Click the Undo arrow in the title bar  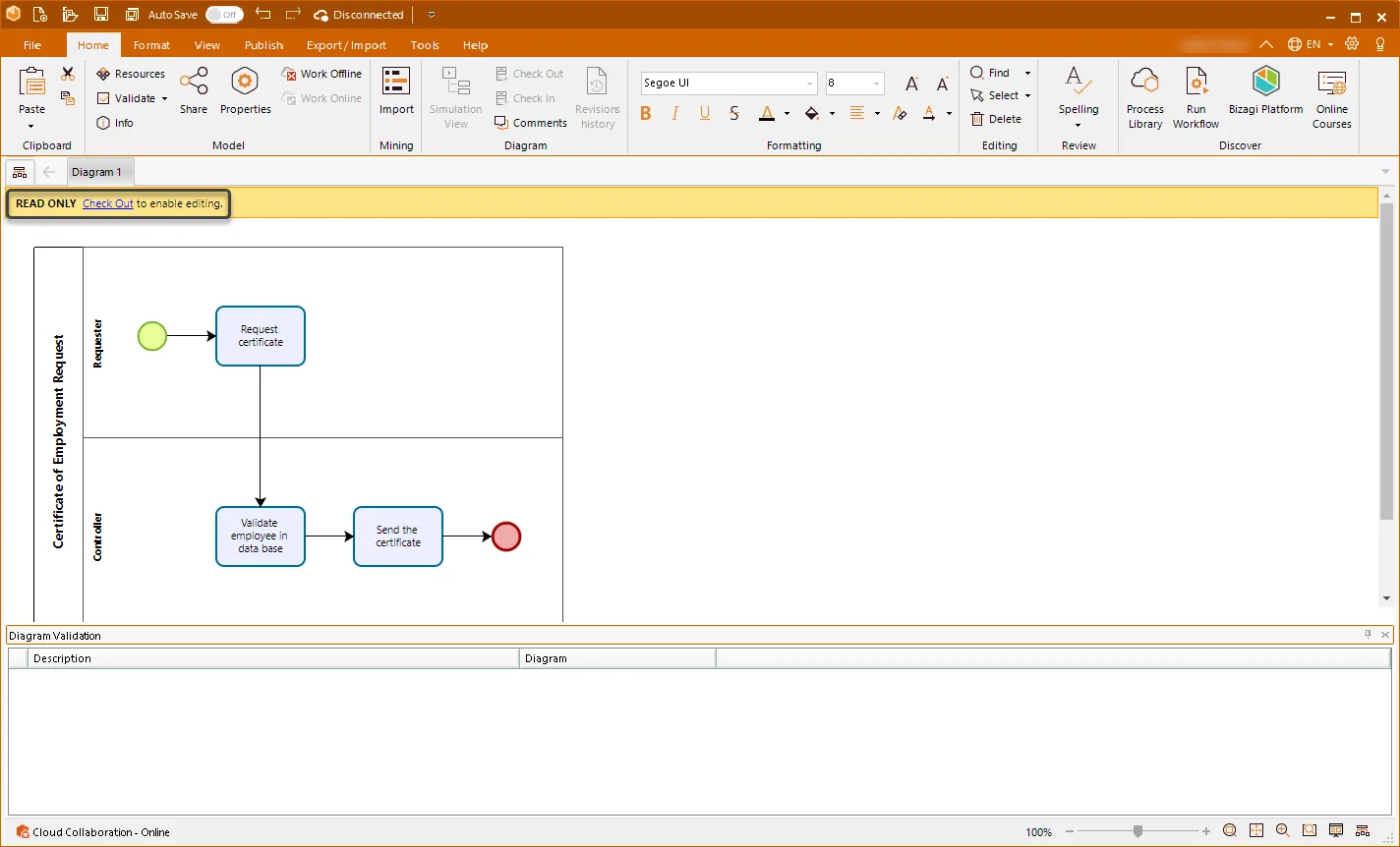262,15
